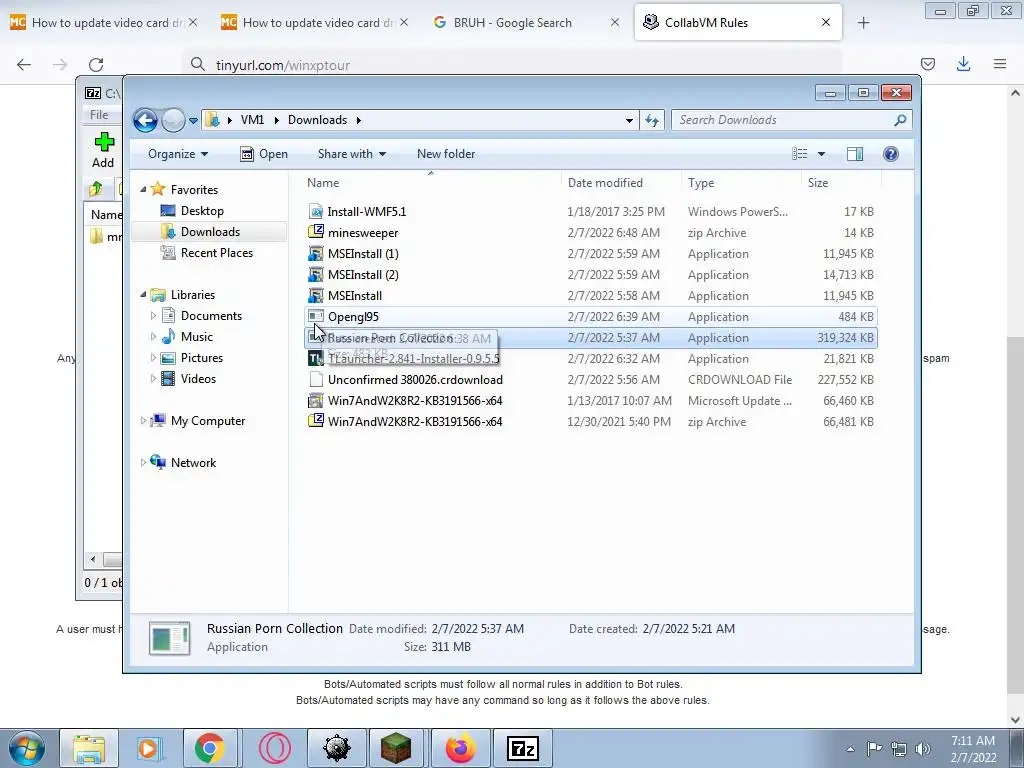This screenshot has height=768, width=1024.
Task: Open the File menu in 7-Zip window
Action: [x=99, y=115]
